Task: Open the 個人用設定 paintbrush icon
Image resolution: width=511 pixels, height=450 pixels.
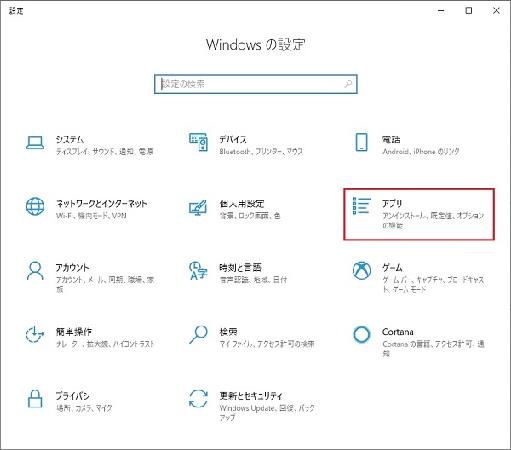Action: tap(198, 208)
